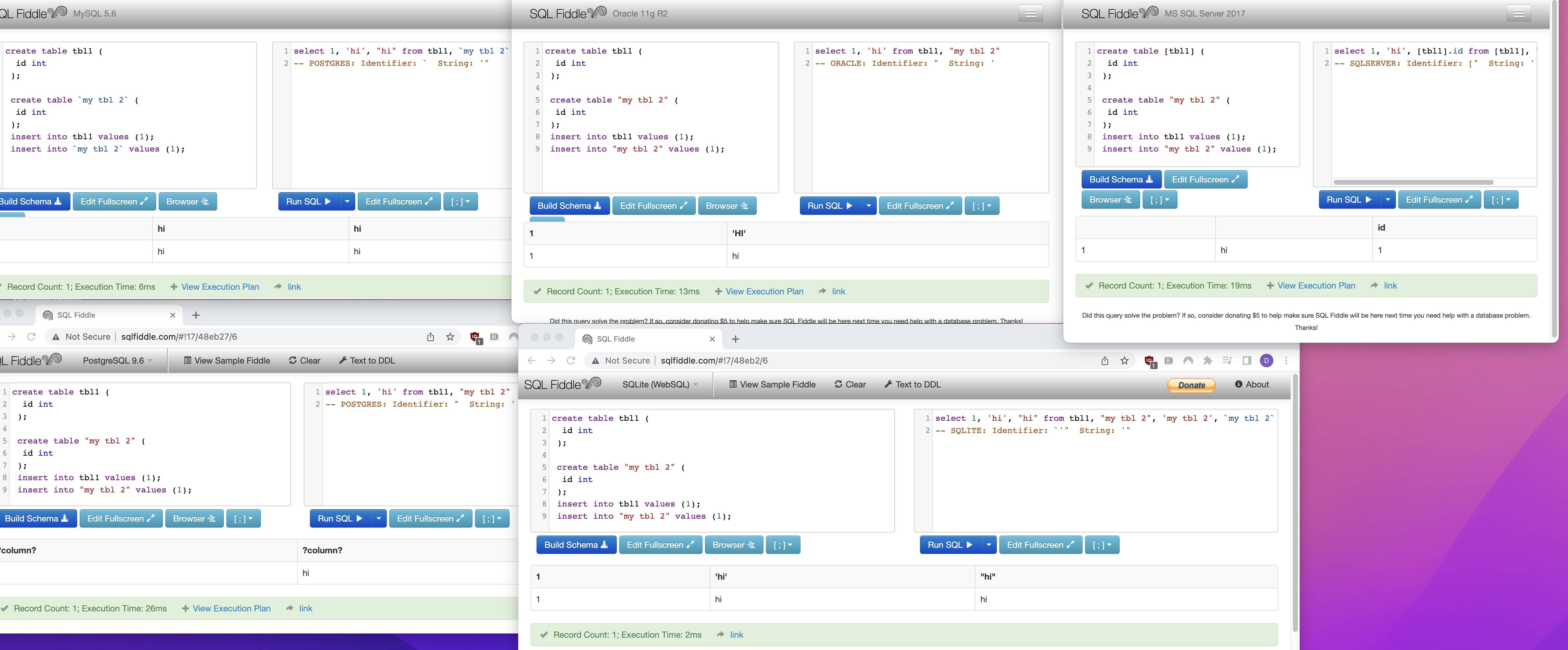Click Build Schema in Oracle window
Viewport: 1568px width, 650px height.
point(569,206)
